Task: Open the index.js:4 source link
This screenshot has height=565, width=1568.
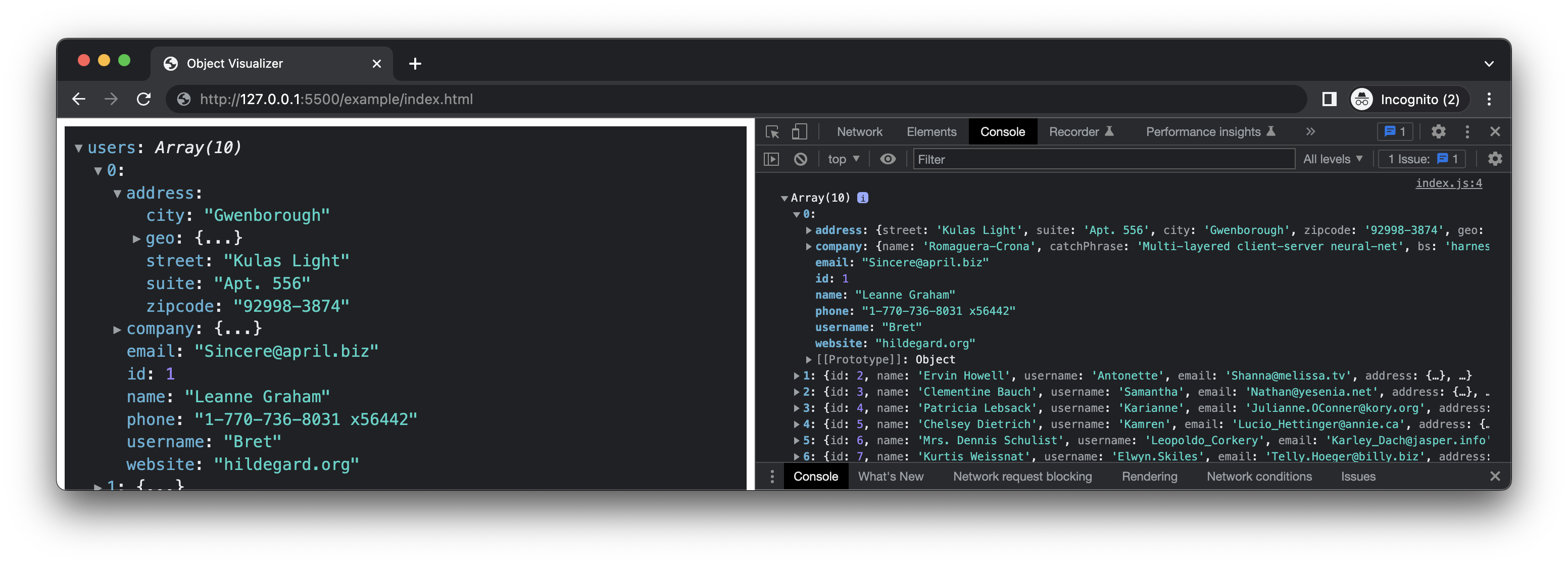Action: tap(1448, 183)
